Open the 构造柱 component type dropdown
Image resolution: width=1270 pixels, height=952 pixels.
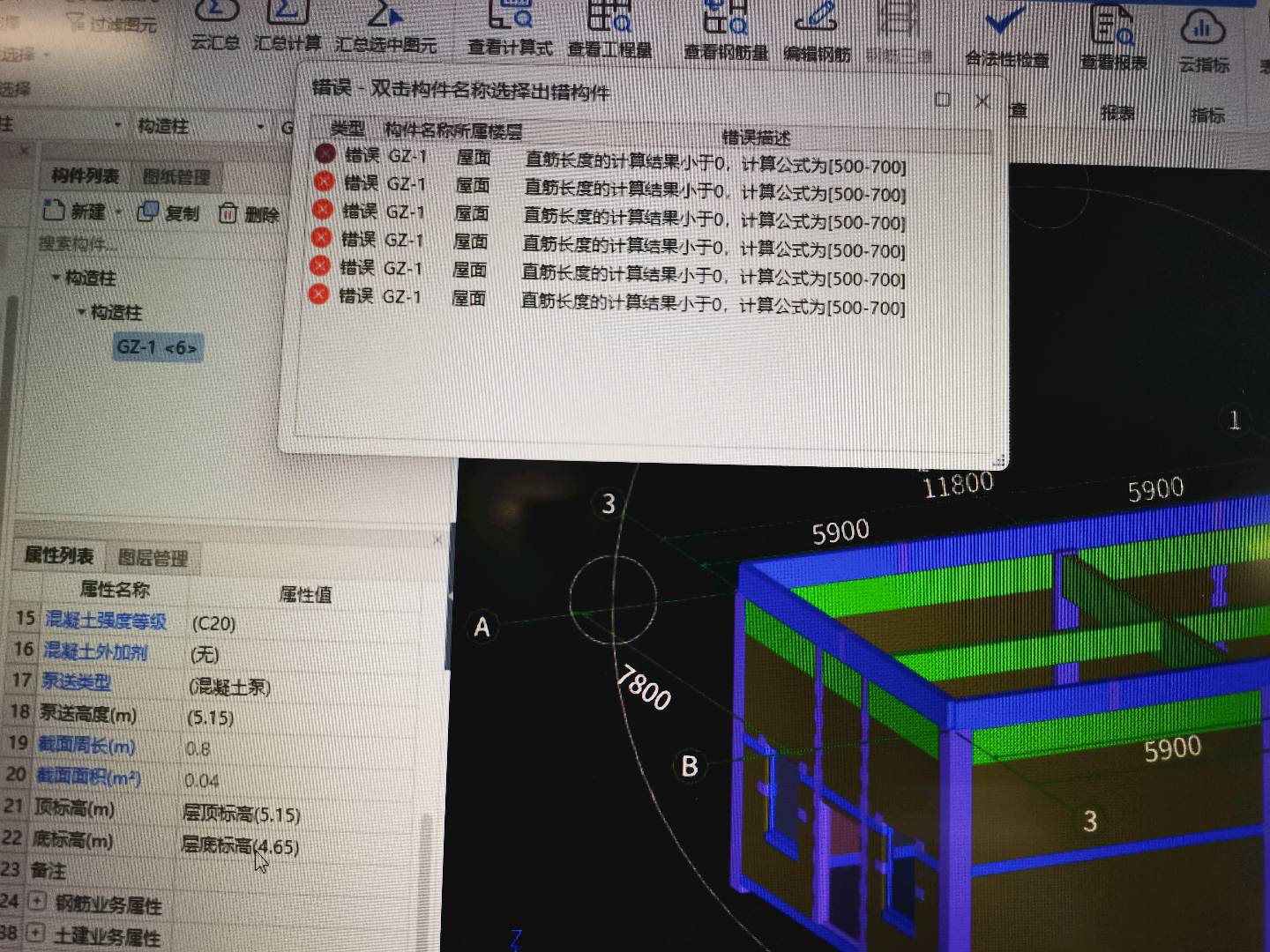click(260, 127)
